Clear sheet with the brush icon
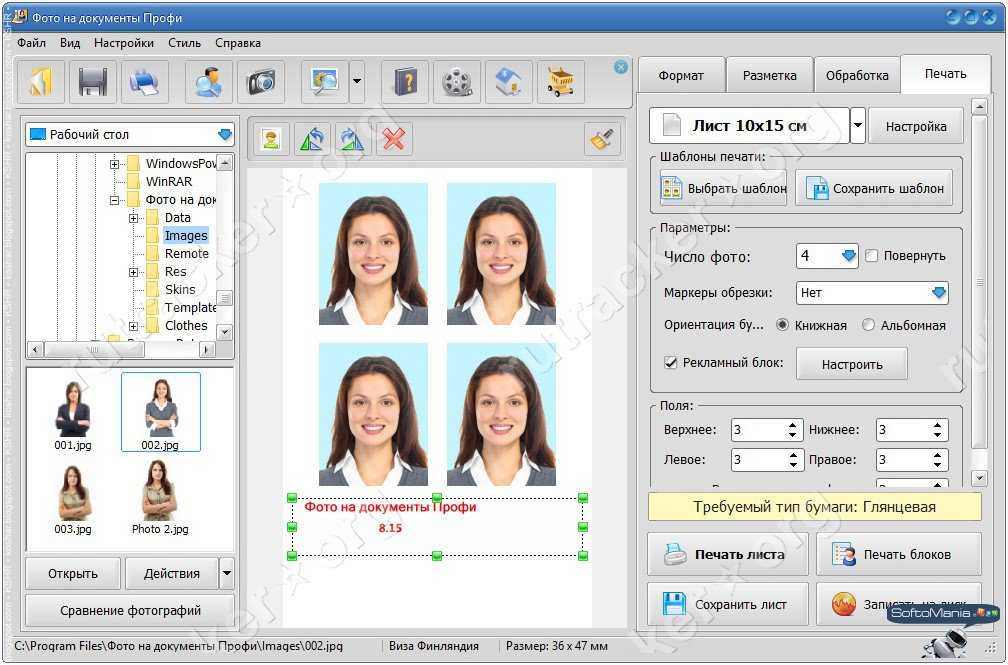Viewport: 1008px width, 665px height. pos(602,138)
